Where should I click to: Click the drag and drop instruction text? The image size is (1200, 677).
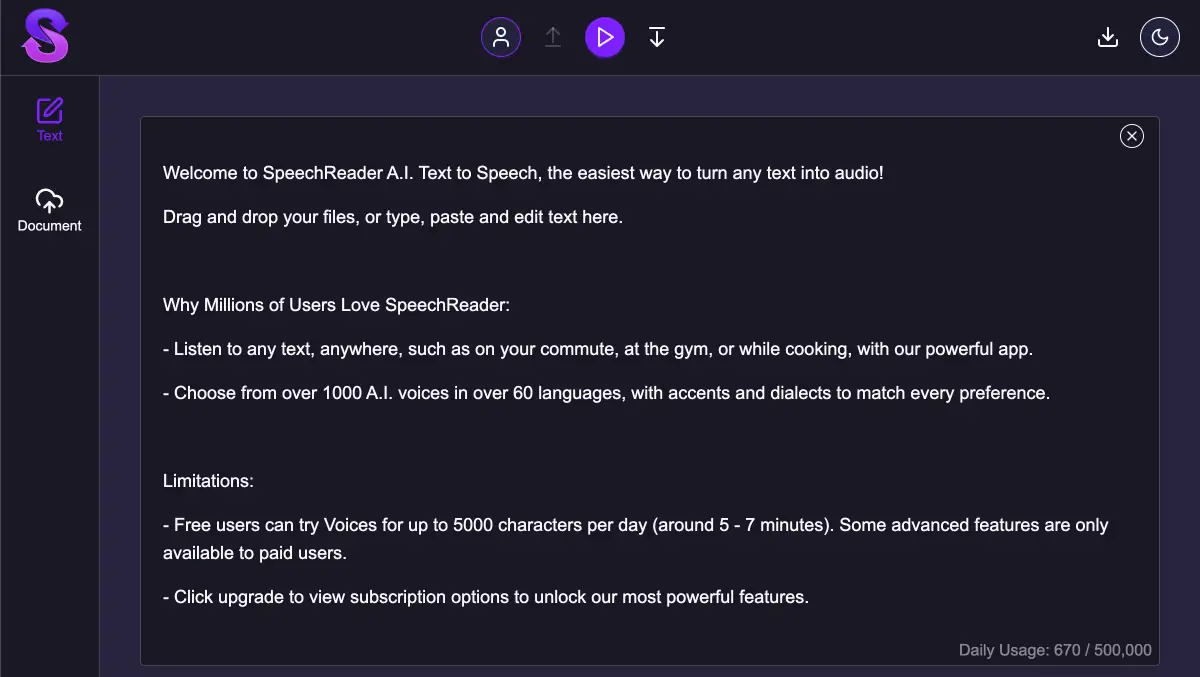pyautogui.click(x=392, y=216)
